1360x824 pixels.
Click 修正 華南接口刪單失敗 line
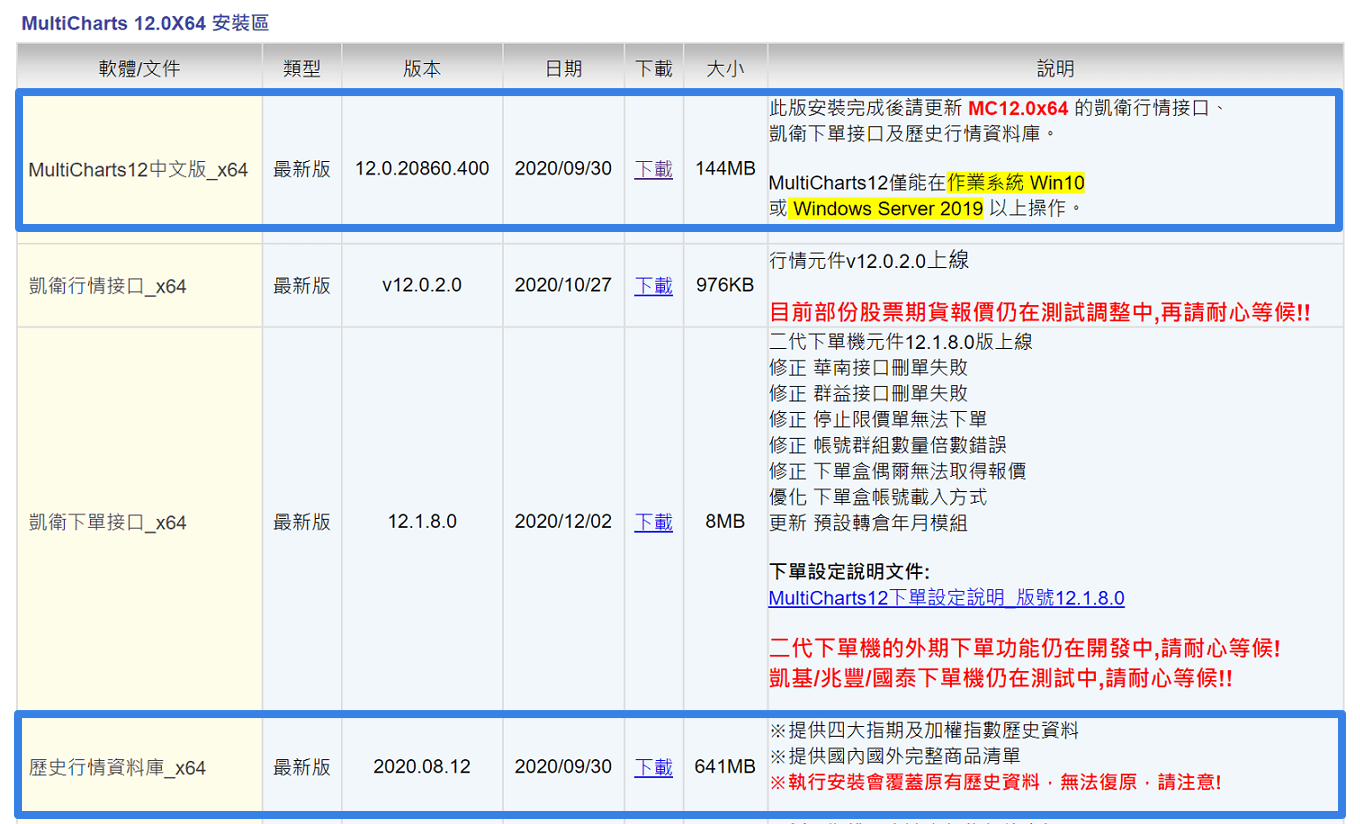(868, 367)
